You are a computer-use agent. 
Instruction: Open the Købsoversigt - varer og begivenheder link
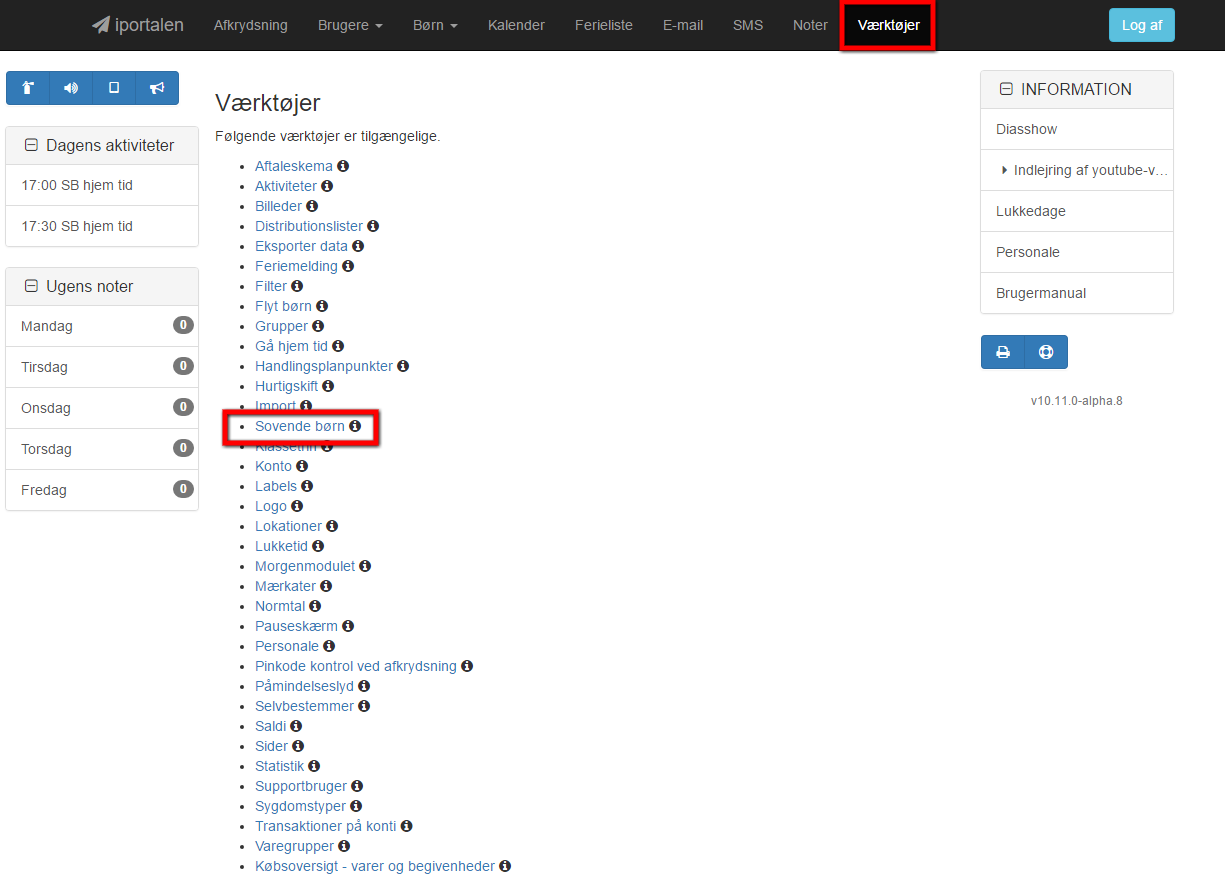(x=375, y=866)
